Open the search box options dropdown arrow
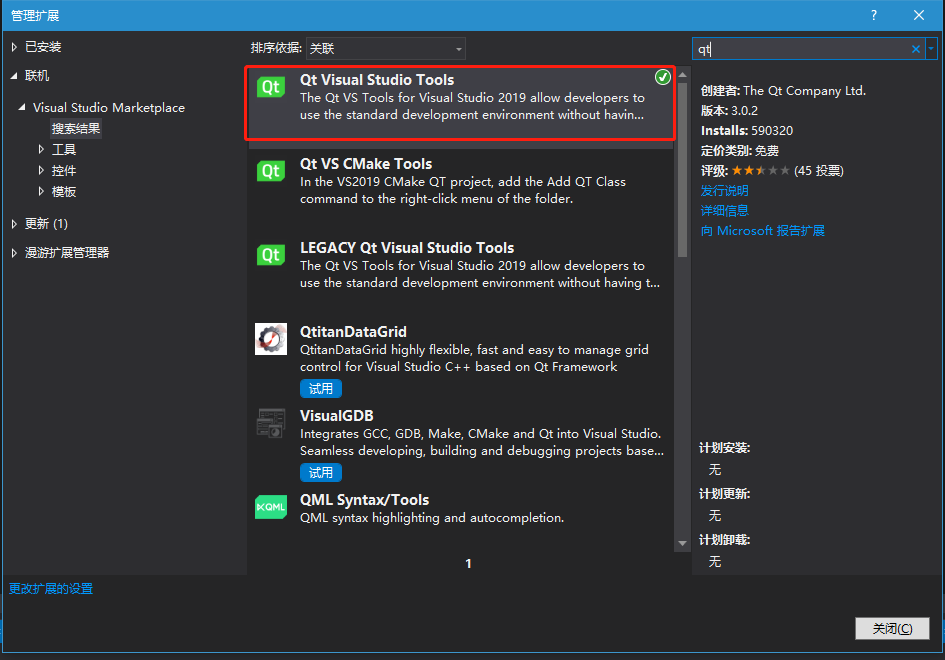Screen dimensions: 945x660 pos(932,49)
